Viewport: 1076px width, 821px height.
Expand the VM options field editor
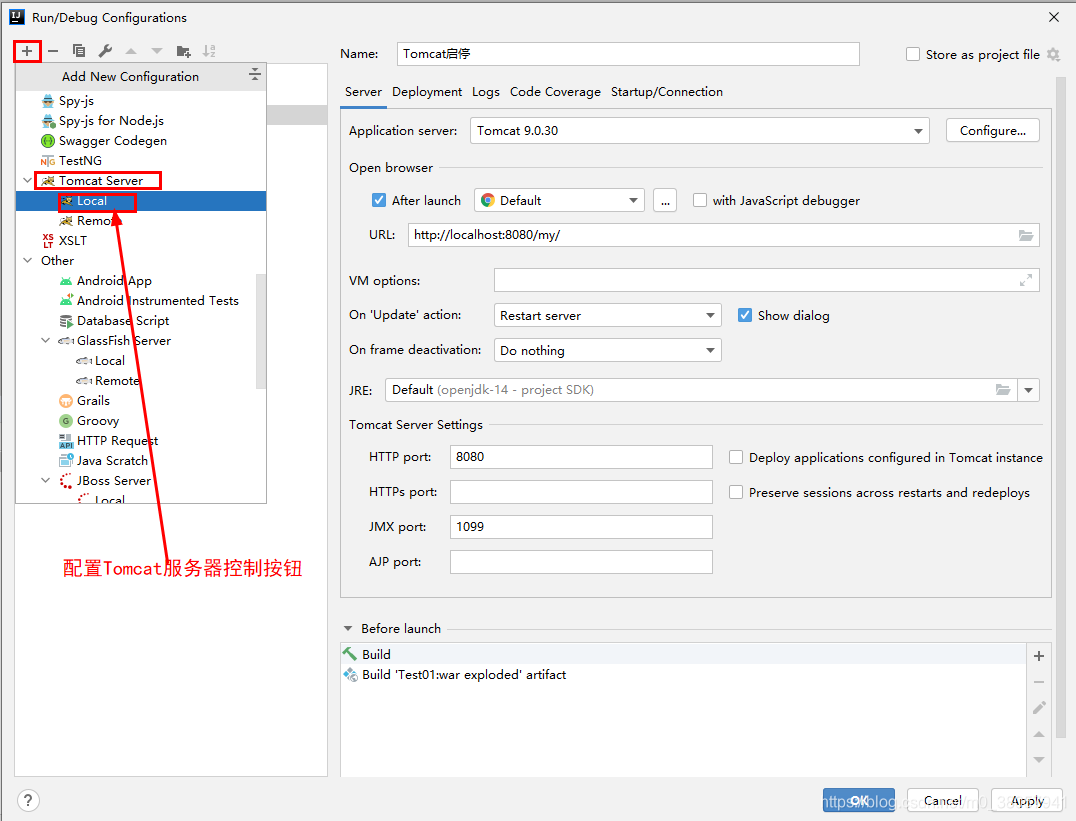click(x=1026, y=280)
